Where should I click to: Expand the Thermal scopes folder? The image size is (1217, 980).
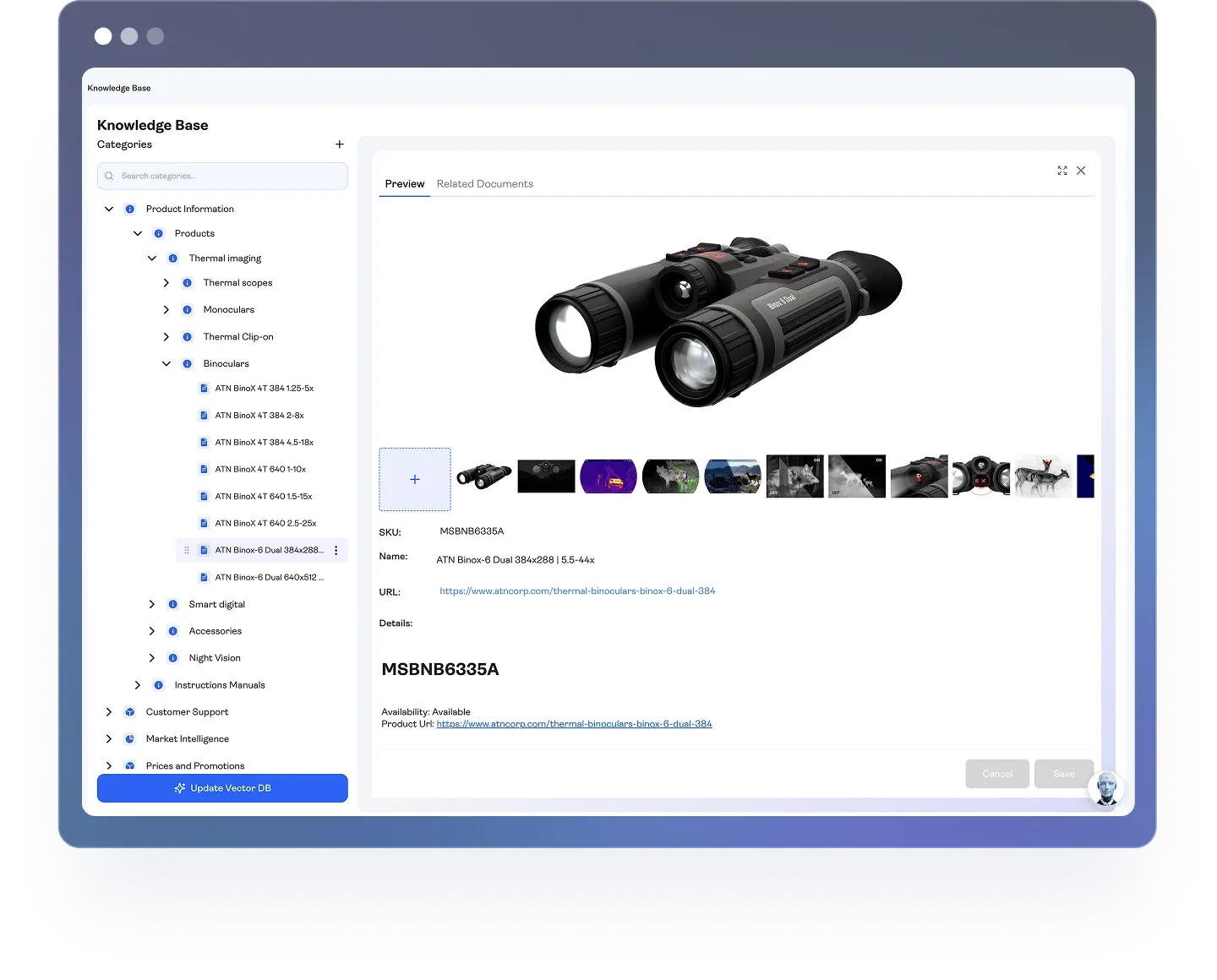pos(166,283)
